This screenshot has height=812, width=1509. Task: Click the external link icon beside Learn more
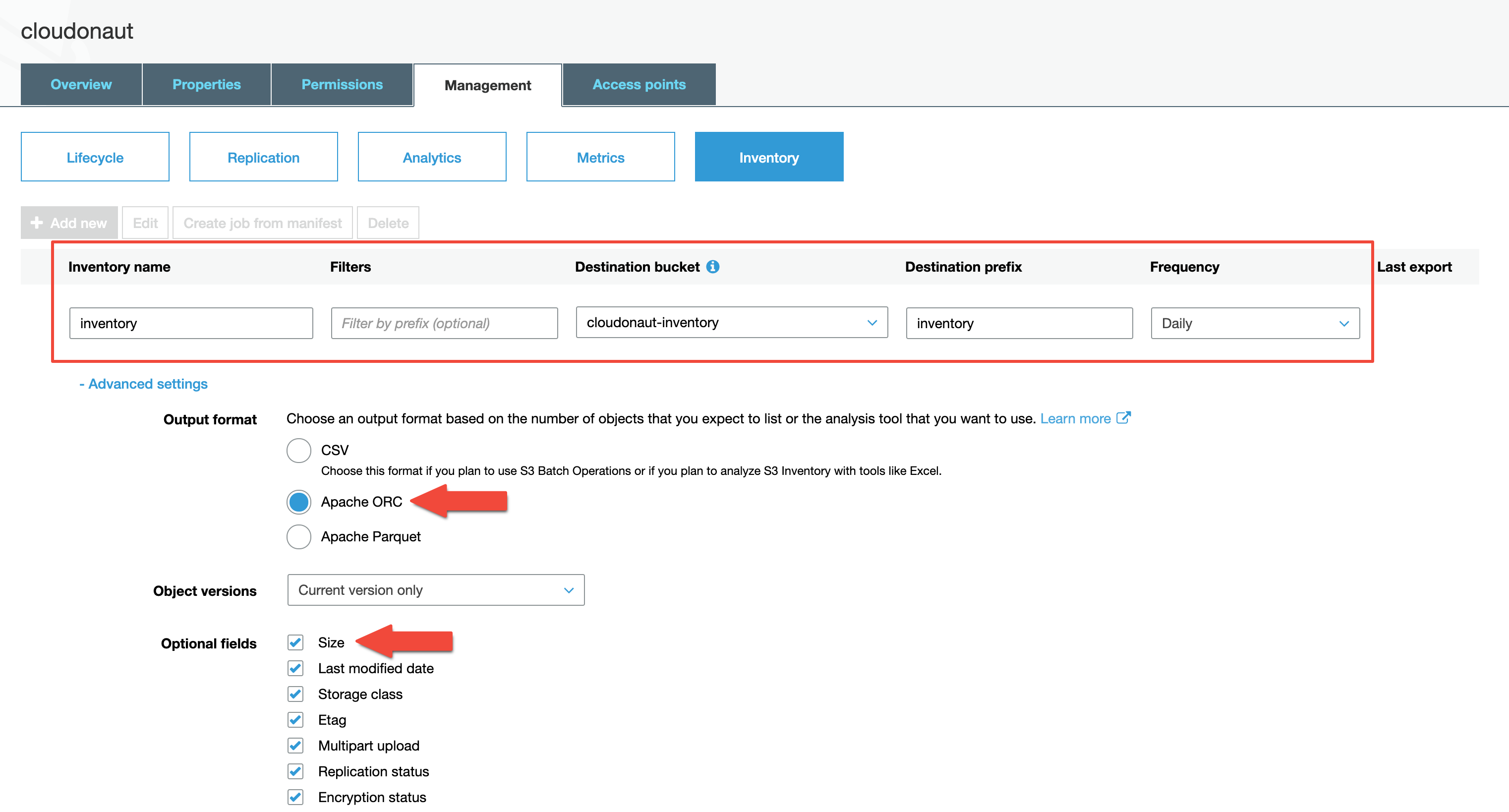pyautogui.click(x=1123, y=418)
